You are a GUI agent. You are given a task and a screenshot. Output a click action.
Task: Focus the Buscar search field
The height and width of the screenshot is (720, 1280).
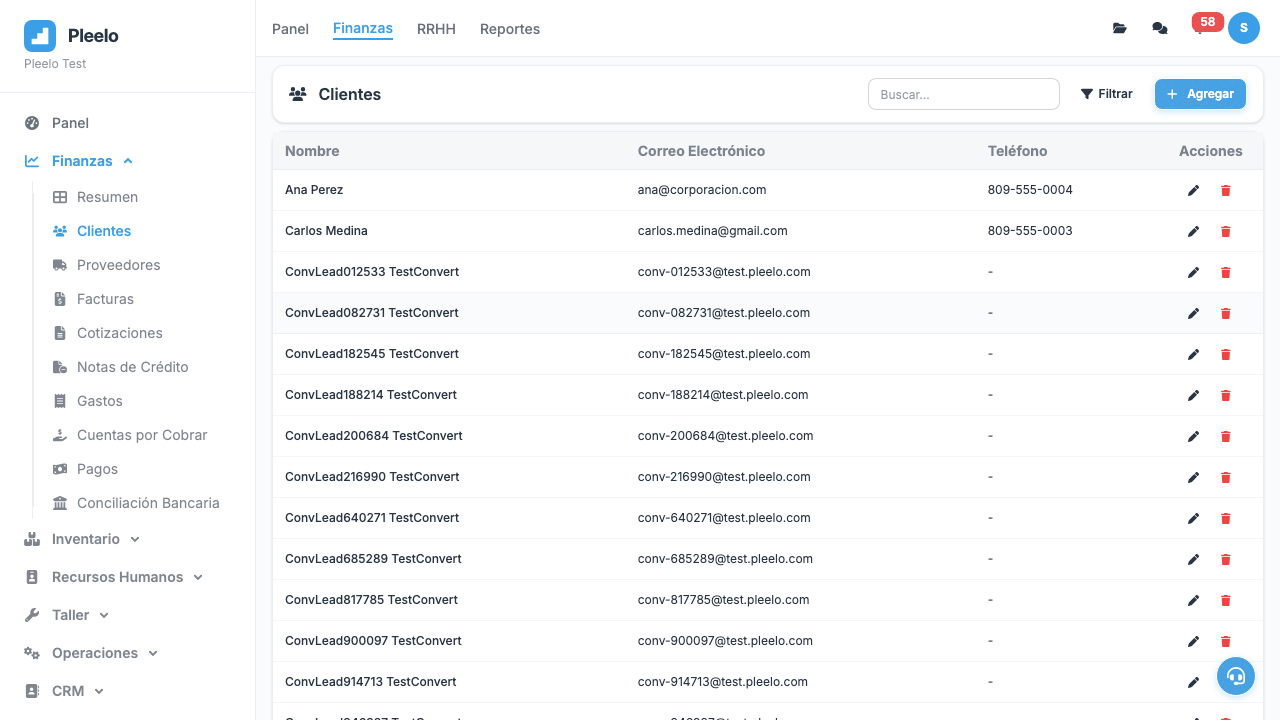(x=963, y=94)
